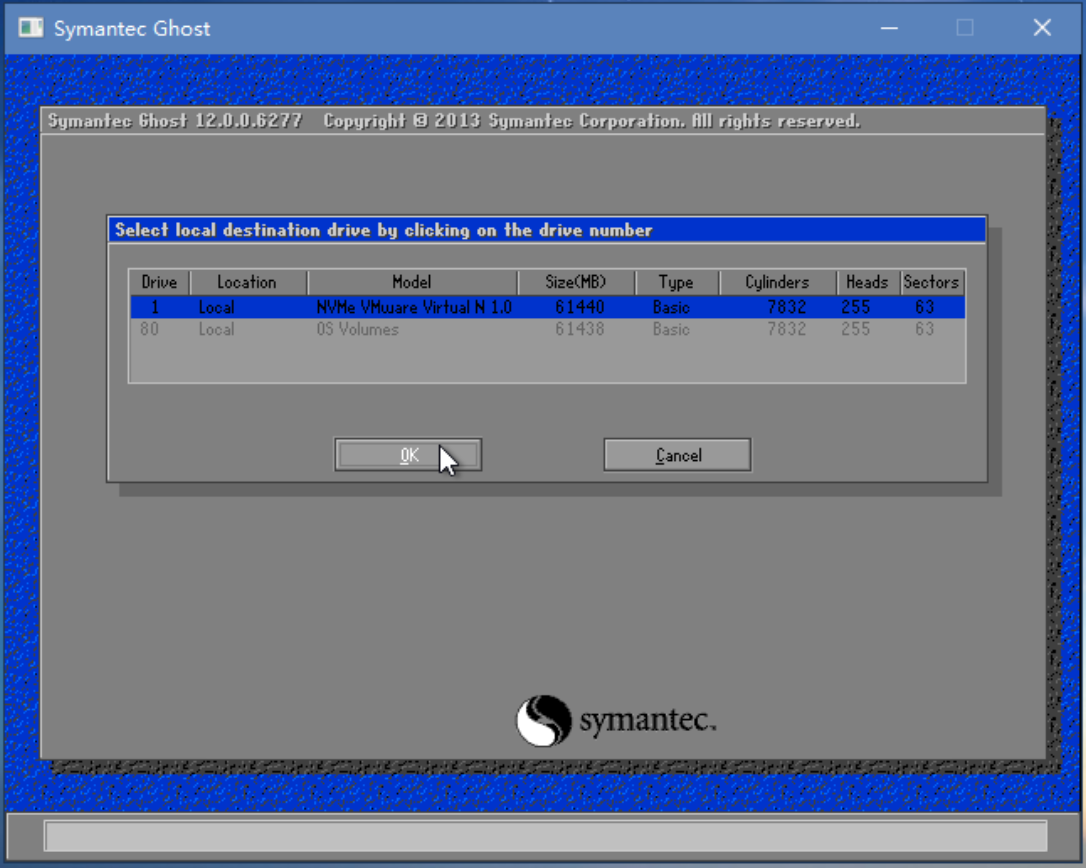Click the dialog title 'Select local destination drive'
Viewport: 1086px width, 868px height.
[x=384, y=230]
